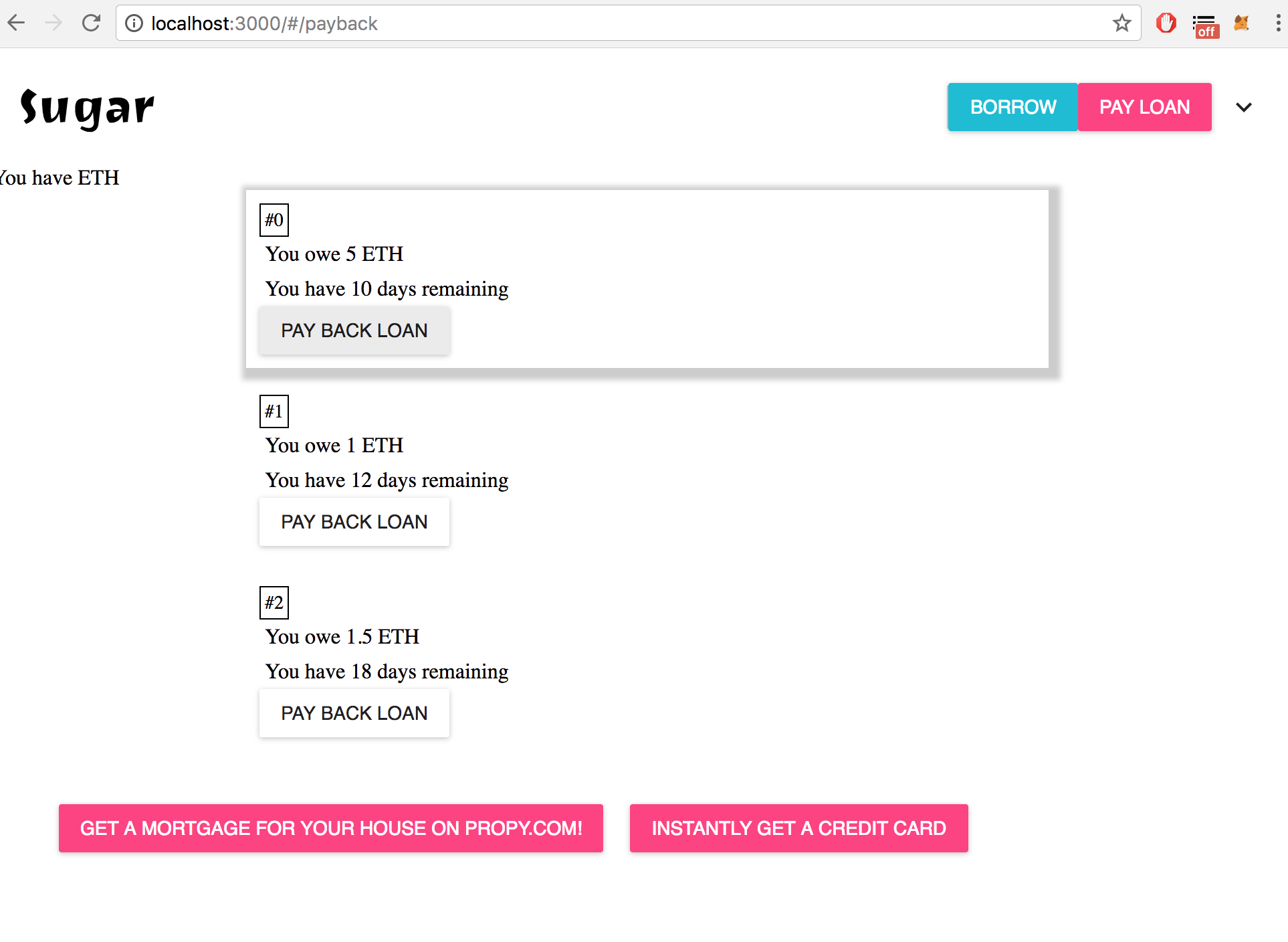This screenshot has width=1288, height=942.
Task: Click the Sugar logo
Action: [88, 108]
